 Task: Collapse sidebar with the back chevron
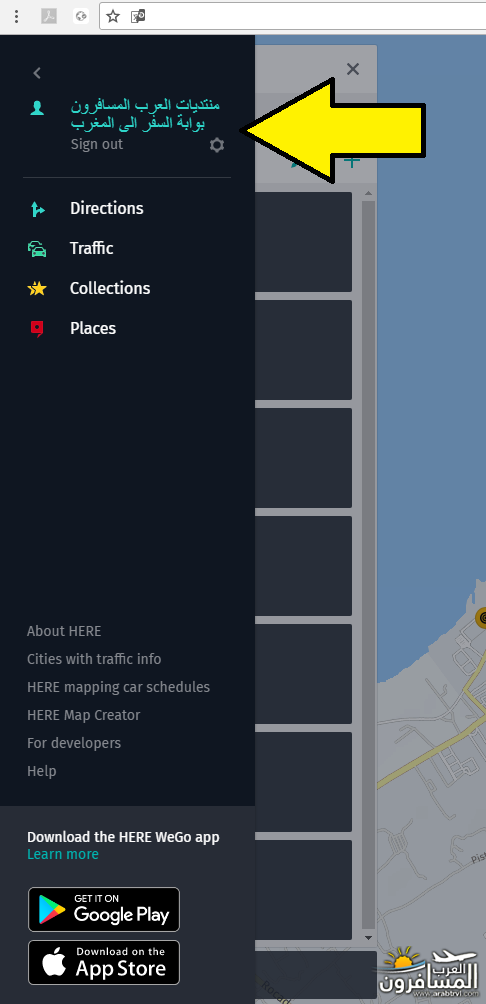pos(37,73)
